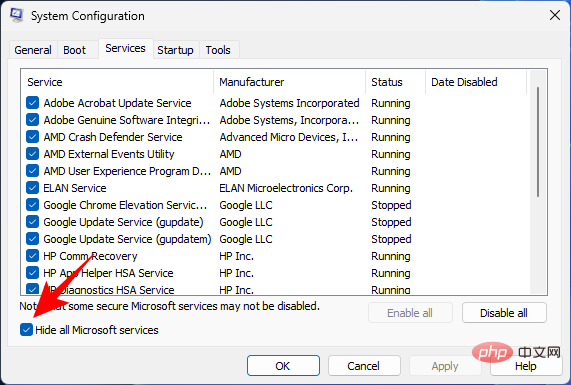The image size is (571, 385).
Task: Open Help via the Help button
Action: tap(526, 366)
